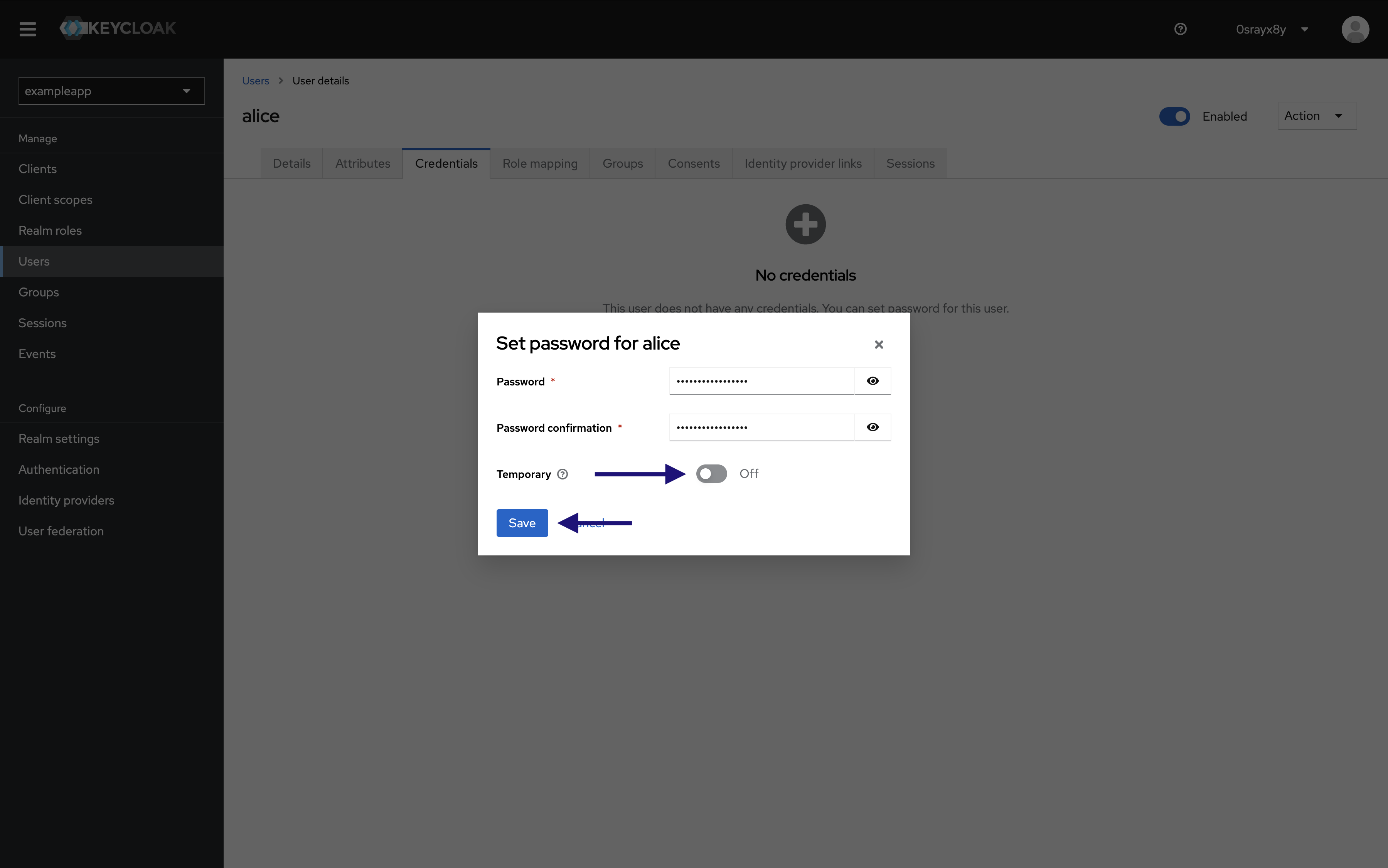Open the exampleapp realm selector
Viewport: 1388px width, 868px height.
(x=111, y=91)
